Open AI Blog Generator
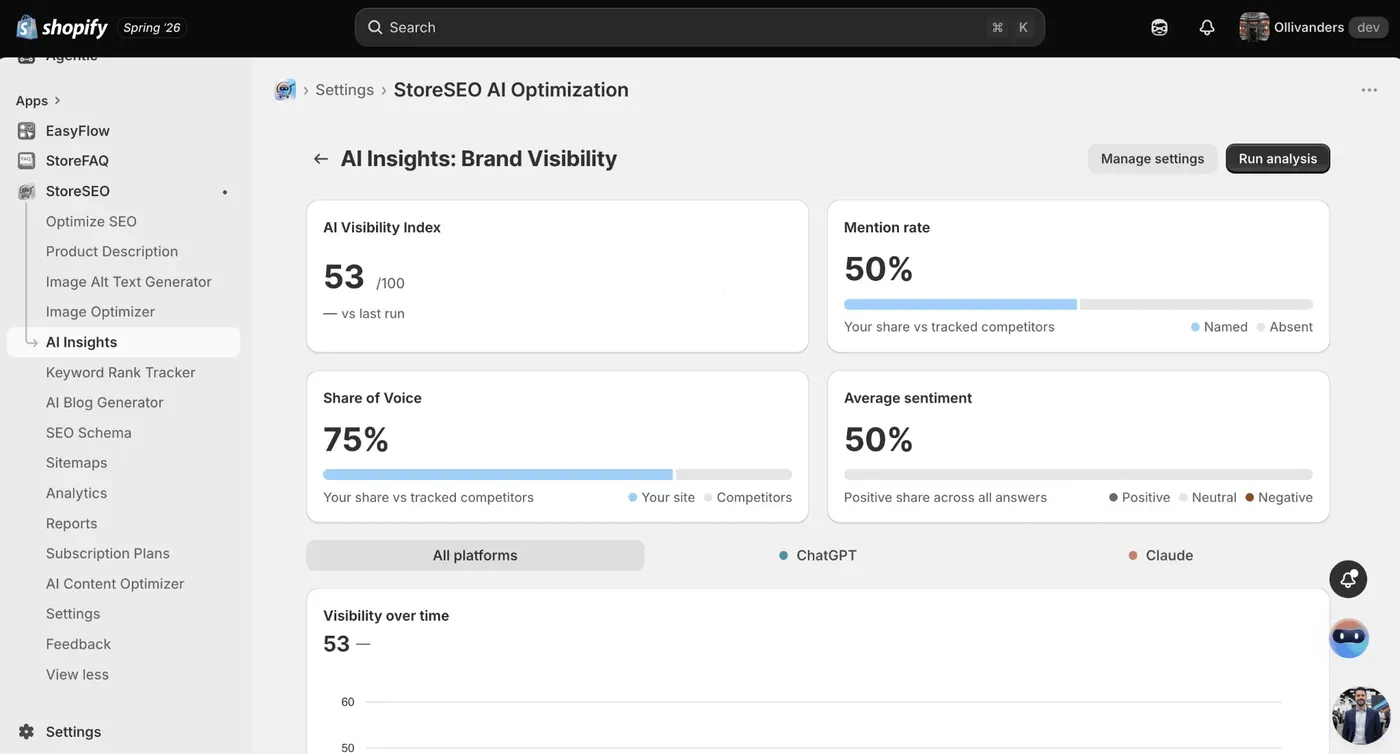 (105, 403)
